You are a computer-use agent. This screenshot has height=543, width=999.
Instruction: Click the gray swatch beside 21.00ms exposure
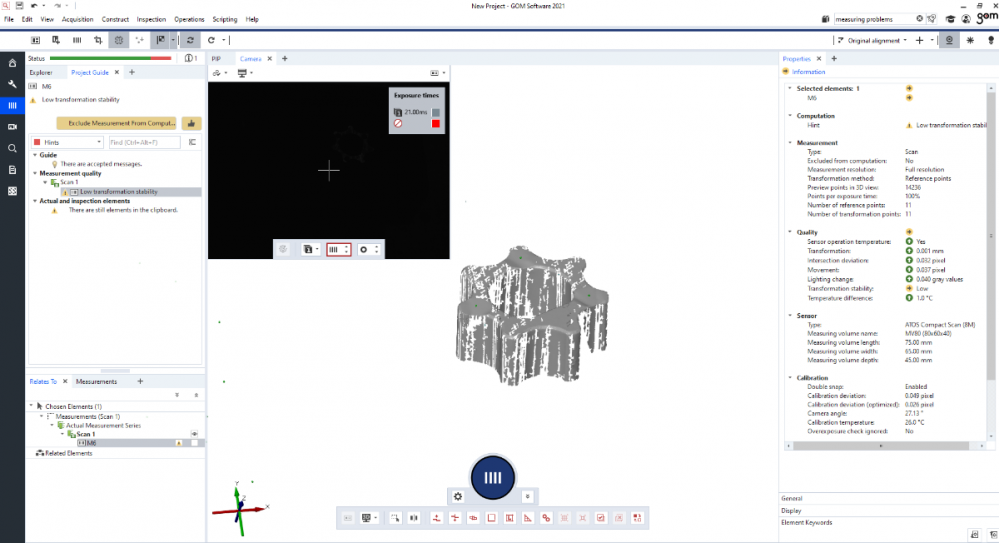pyautogui.click(x=436, y=112)
